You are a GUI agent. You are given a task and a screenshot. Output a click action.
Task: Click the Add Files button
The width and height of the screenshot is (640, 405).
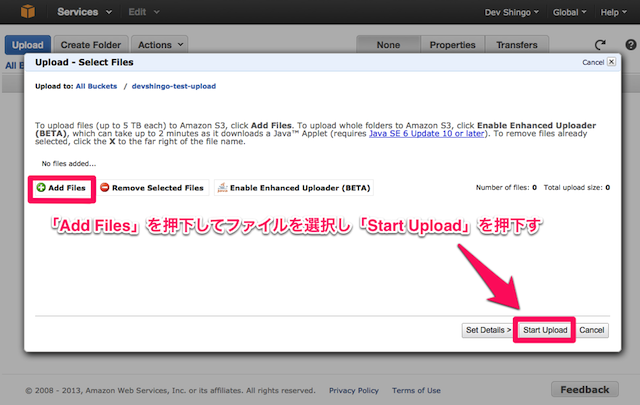tap(62, 188)
